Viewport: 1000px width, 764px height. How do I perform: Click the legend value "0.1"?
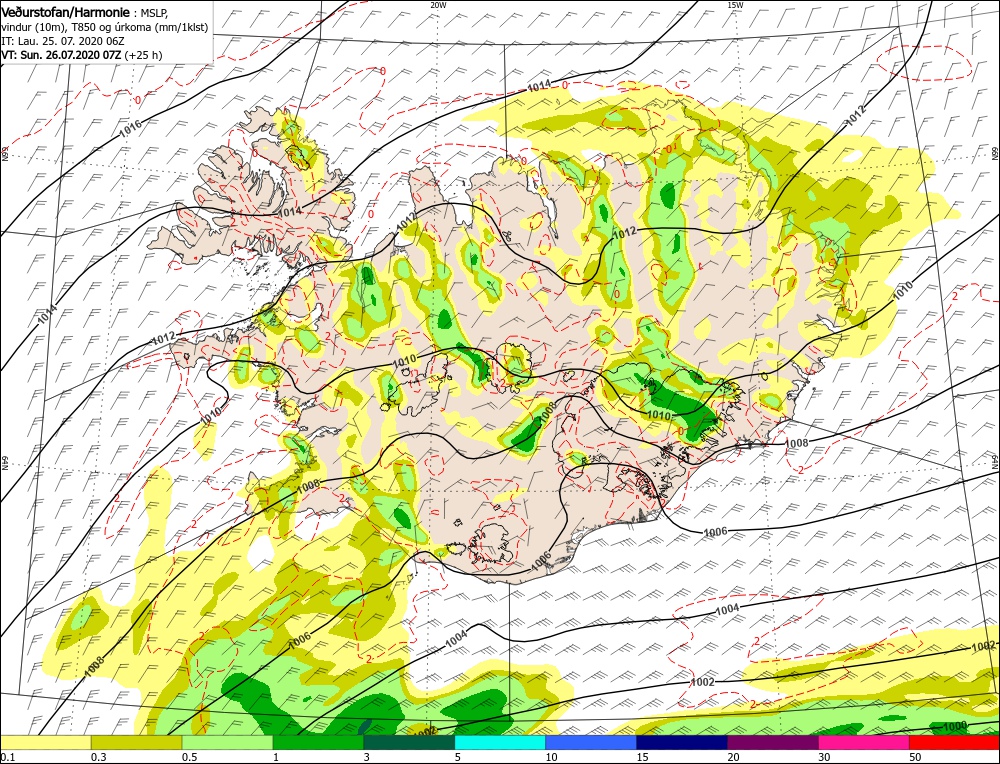pos(7,757)
